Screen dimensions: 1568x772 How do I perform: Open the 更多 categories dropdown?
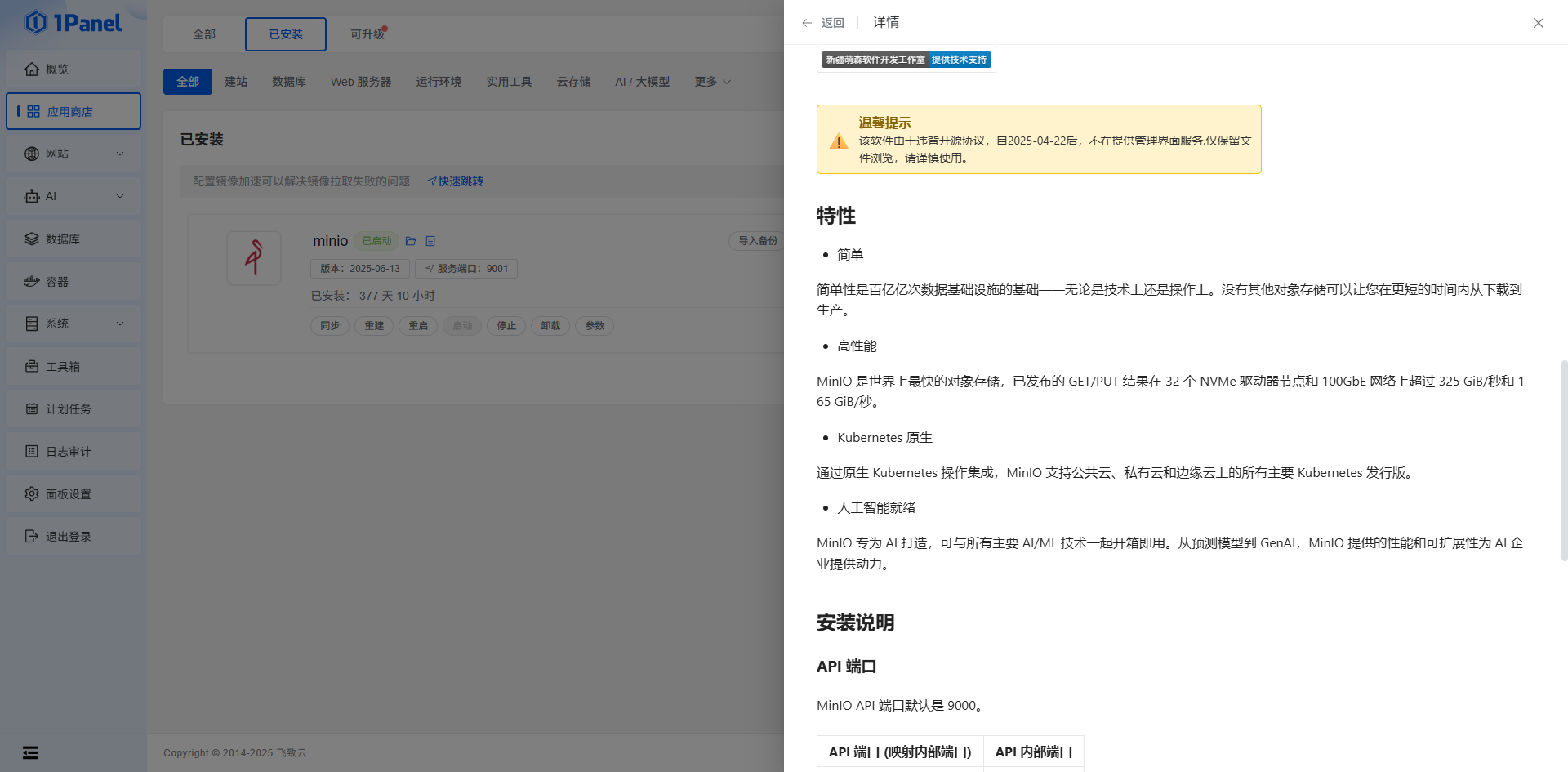[x=712, y=82]
